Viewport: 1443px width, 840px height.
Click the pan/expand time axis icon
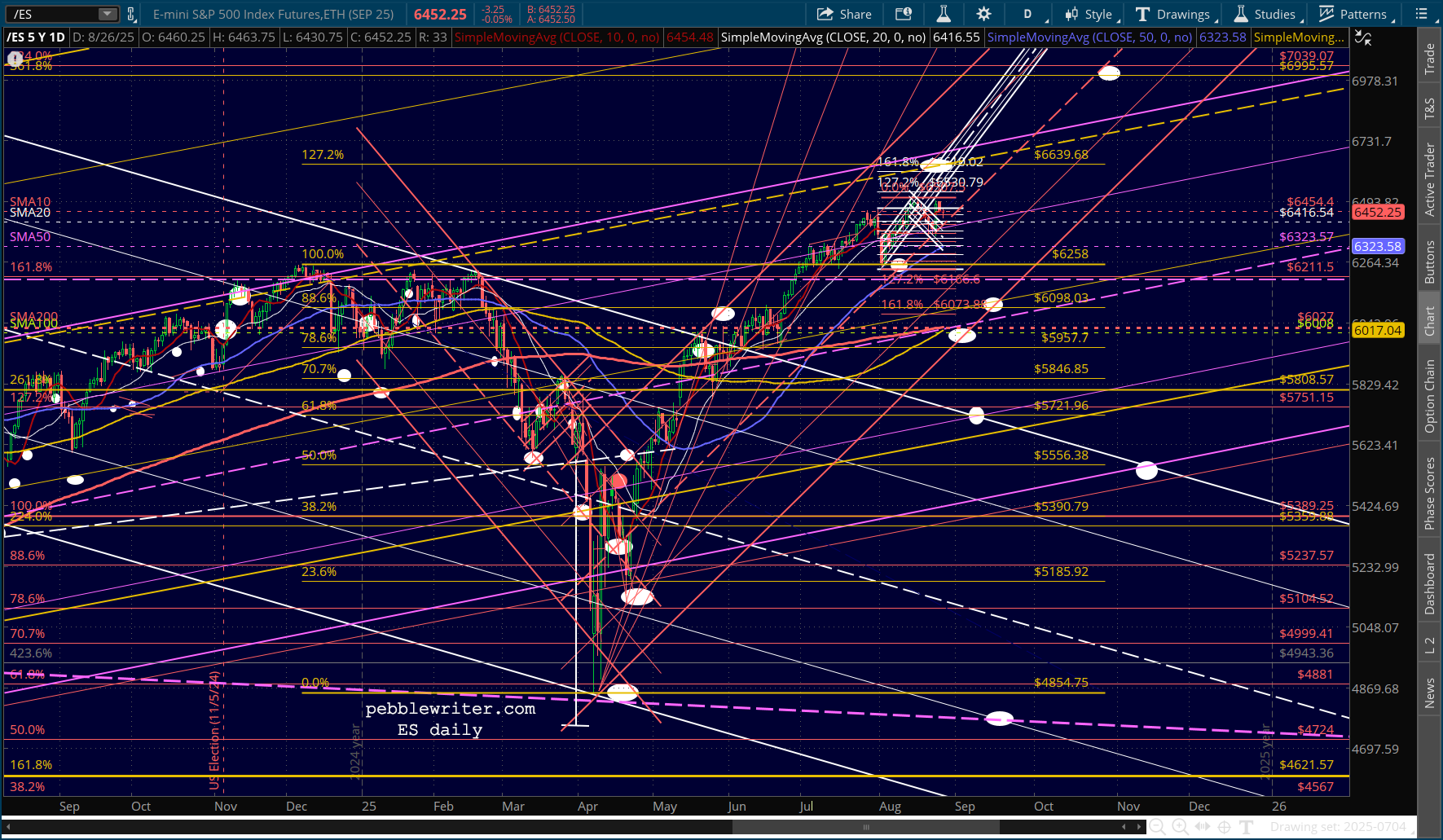[x=1202, y=827]
